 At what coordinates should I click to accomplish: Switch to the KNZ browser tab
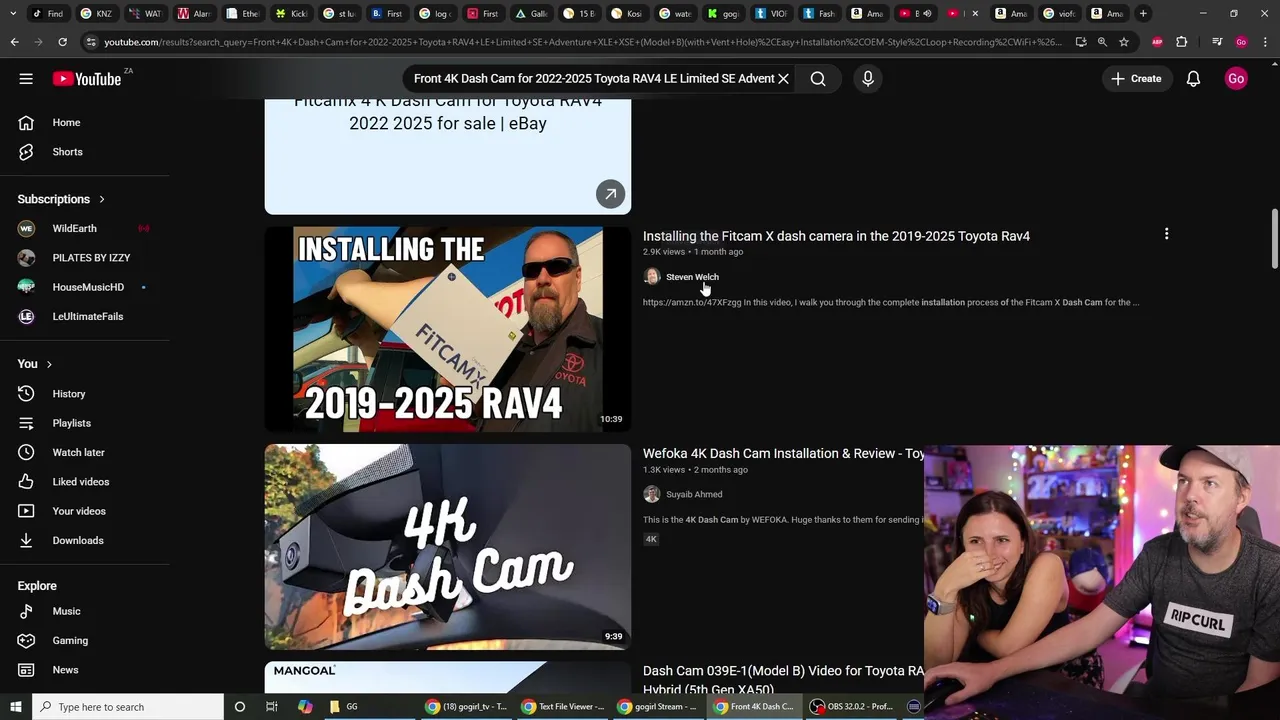click(x=96, y=14)
